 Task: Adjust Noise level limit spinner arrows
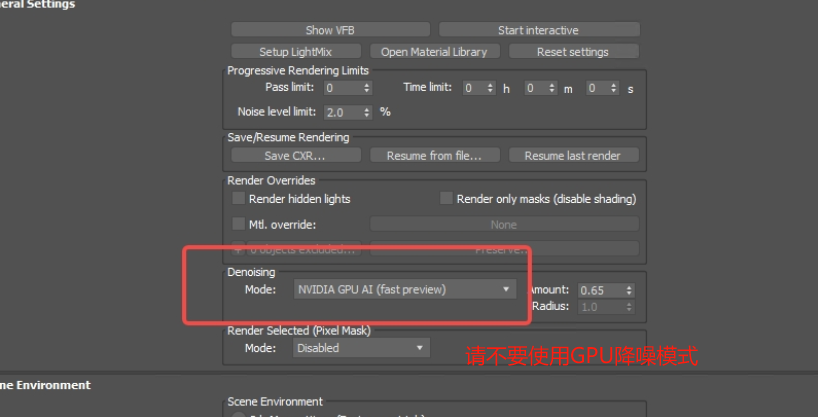[367, 113]
